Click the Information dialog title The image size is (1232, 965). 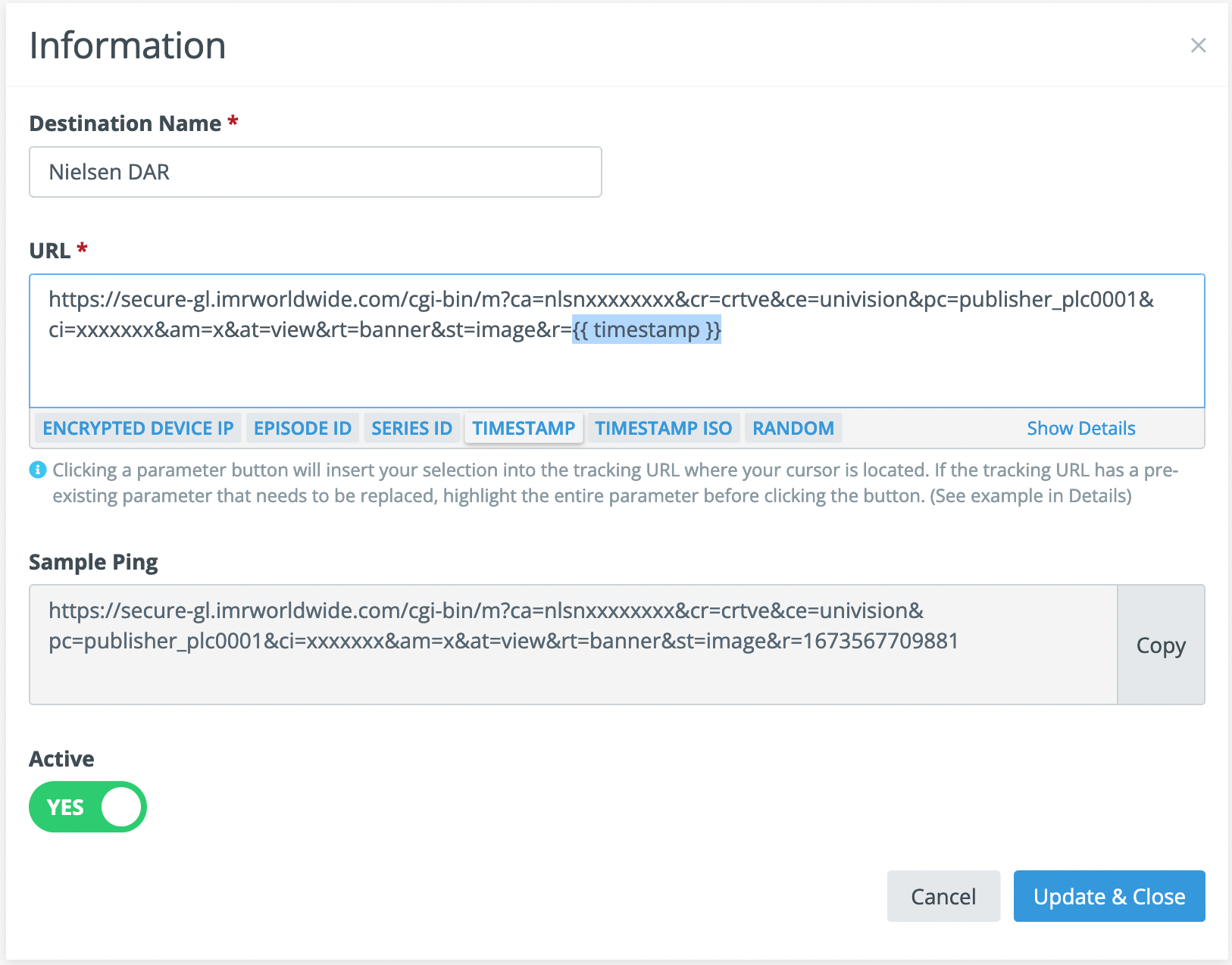coord(127,45)
